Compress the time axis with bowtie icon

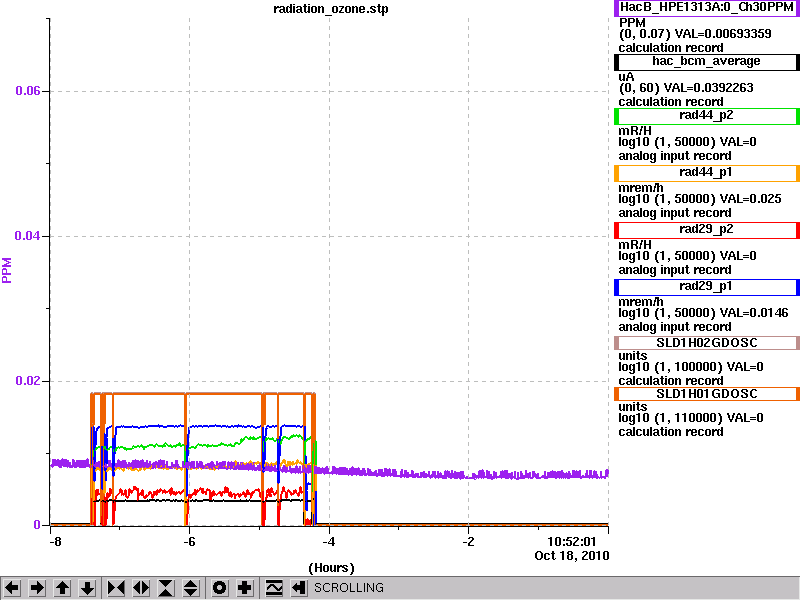116,588
